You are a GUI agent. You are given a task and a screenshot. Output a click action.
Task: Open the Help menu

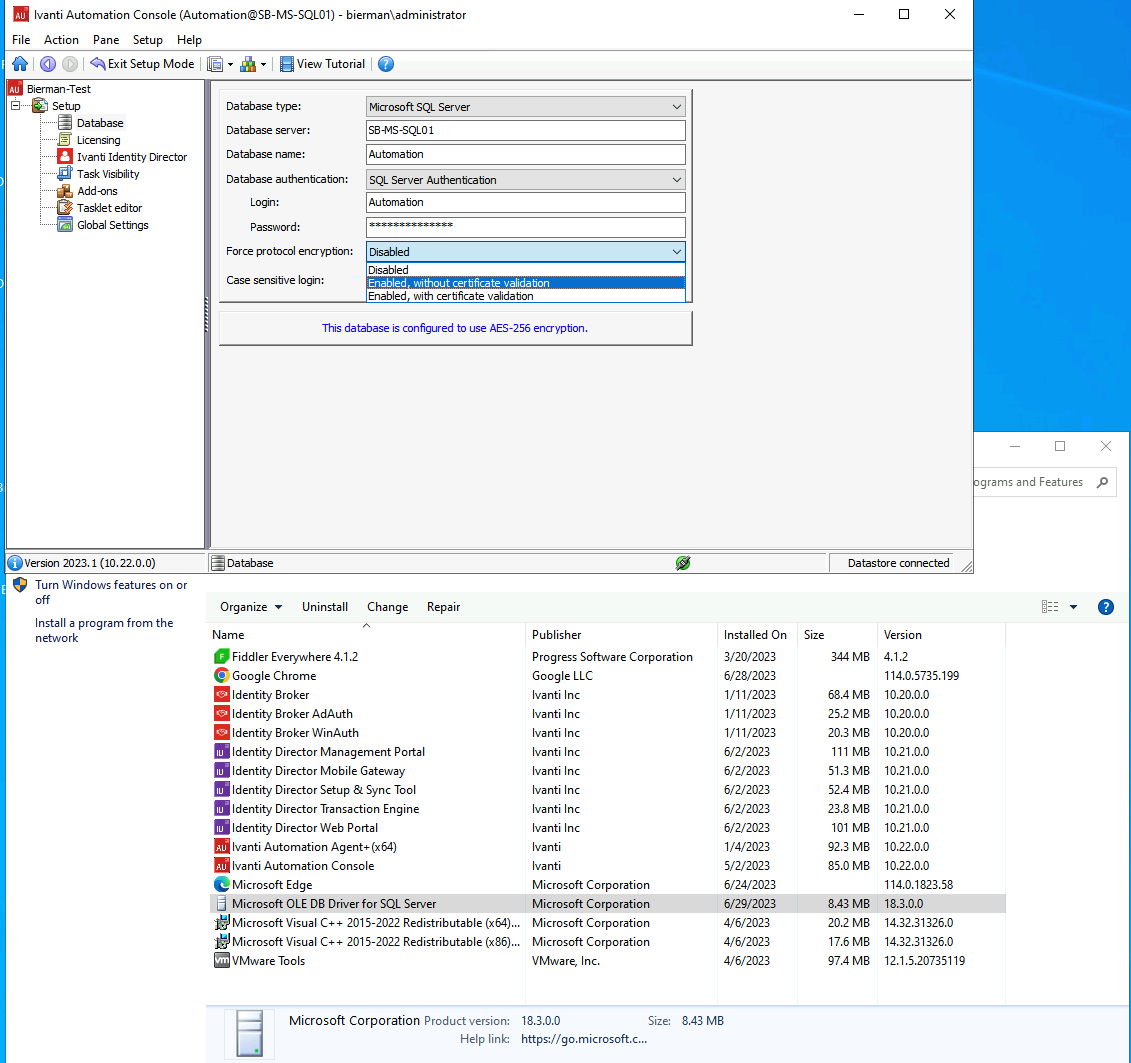click(189, 40)
